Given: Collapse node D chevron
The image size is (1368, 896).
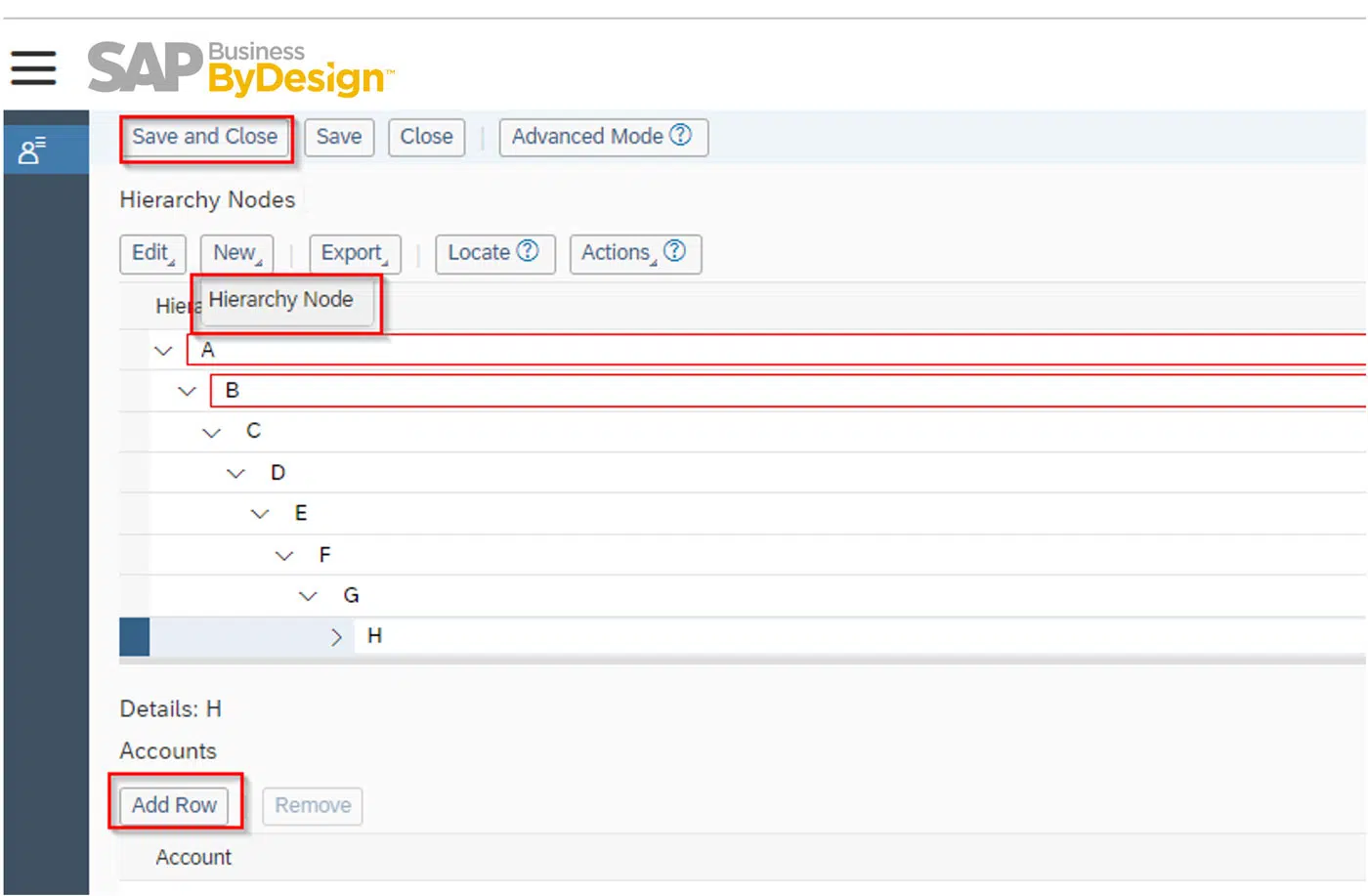Looking at the screenshot, I should (235, 473).
